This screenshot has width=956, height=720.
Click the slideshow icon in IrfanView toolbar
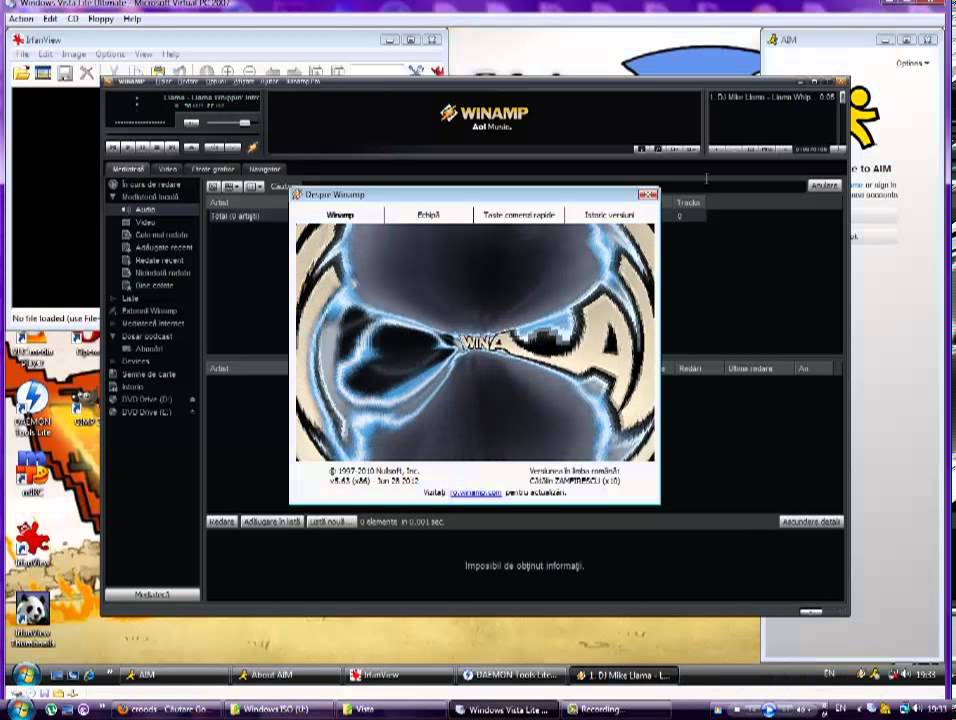(x=43, y=74)
